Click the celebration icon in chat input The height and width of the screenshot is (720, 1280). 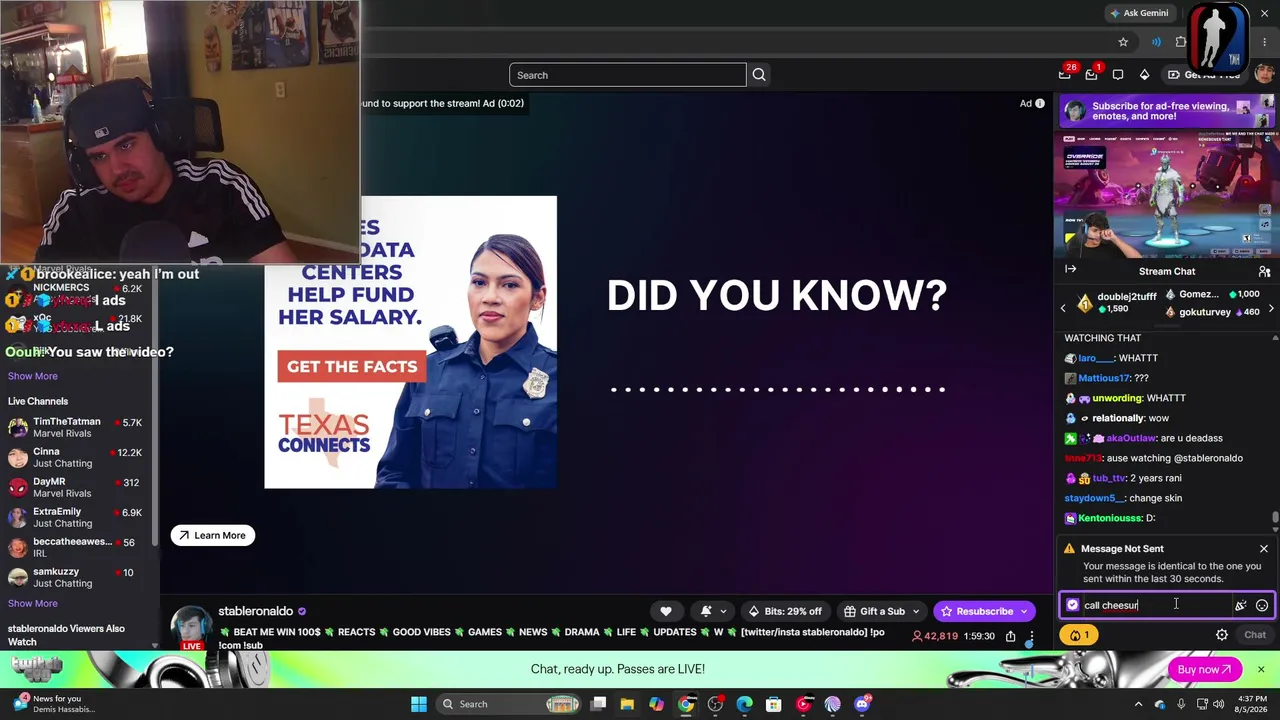pos(1240,605)
